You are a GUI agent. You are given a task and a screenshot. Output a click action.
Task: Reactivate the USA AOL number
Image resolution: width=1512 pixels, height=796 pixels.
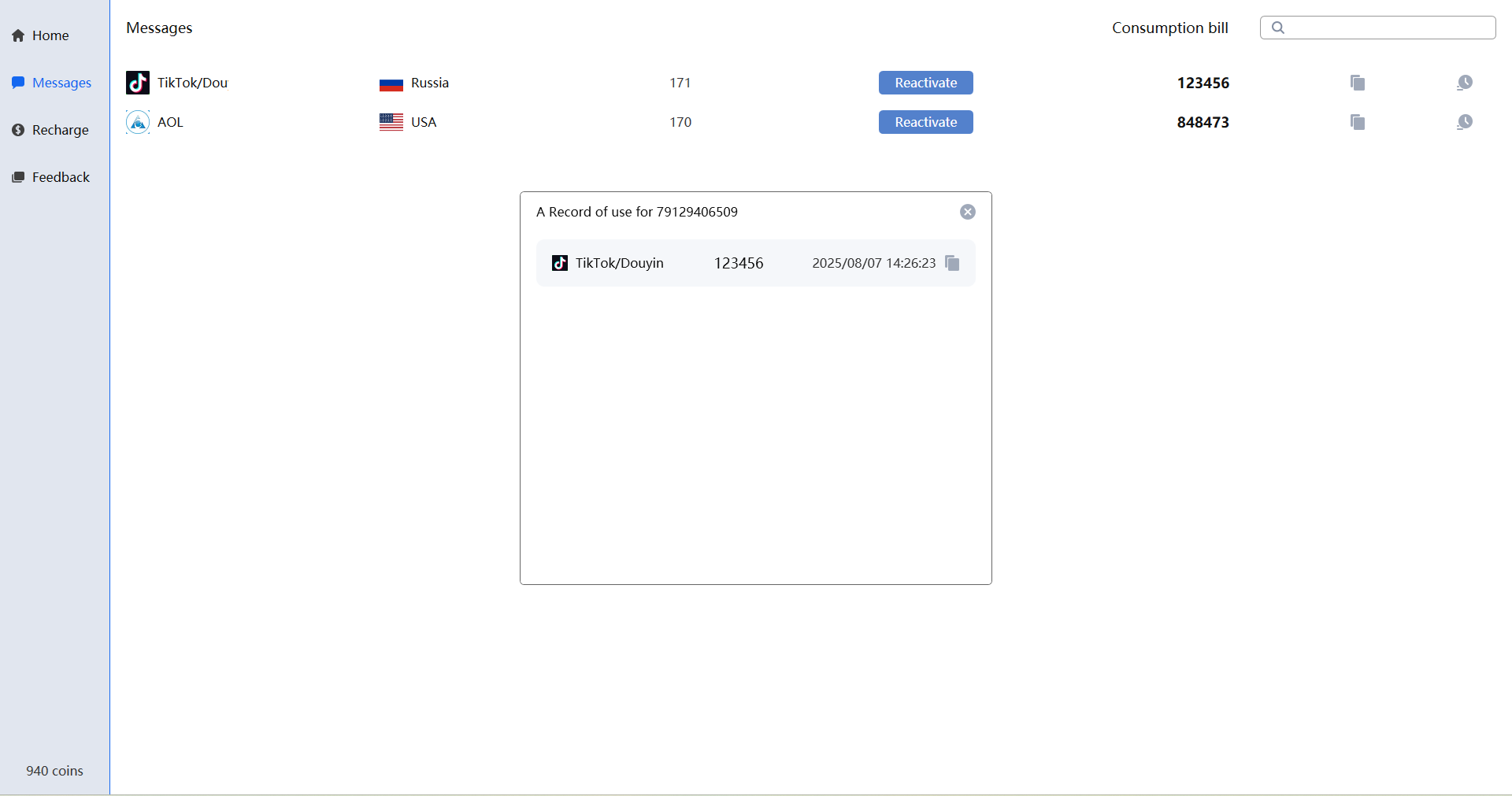click(x=925, y=122)
